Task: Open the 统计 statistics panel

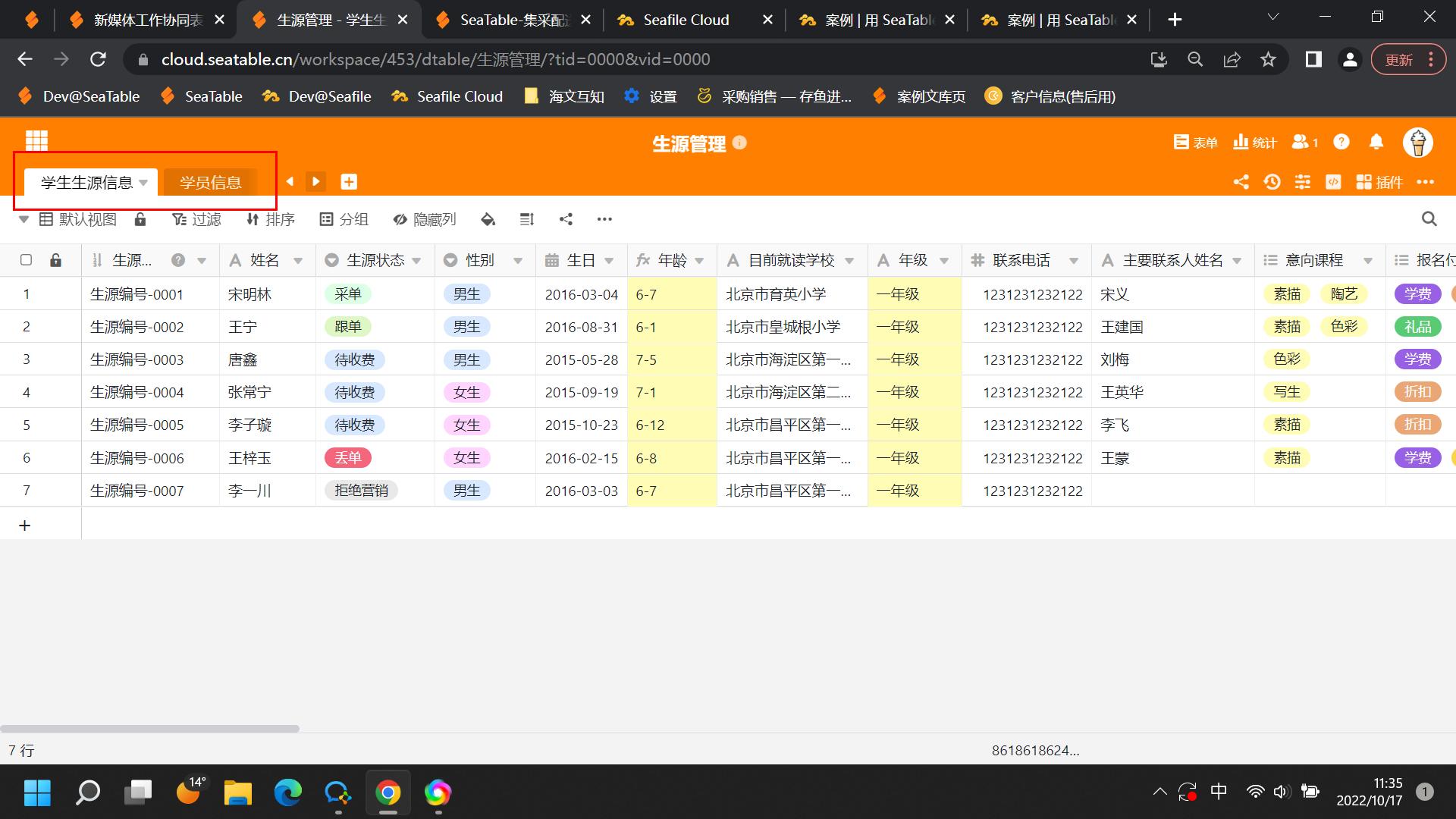Action: pyautogui.click(x=1253, y=142)
